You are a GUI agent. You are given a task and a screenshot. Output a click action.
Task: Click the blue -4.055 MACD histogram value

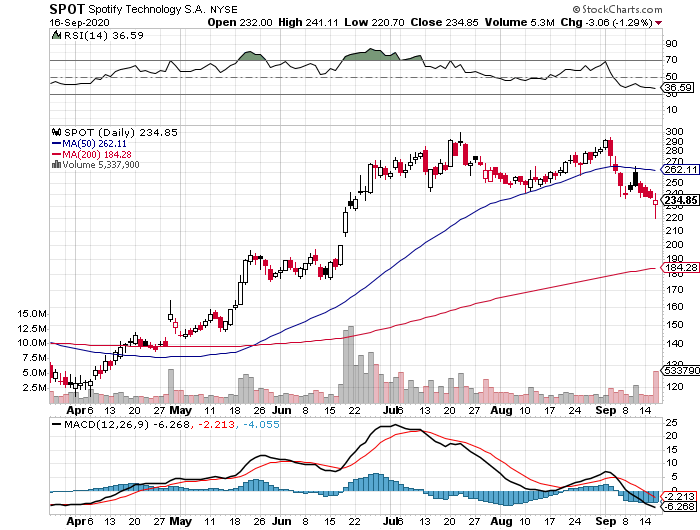click(x=261, y=424)
